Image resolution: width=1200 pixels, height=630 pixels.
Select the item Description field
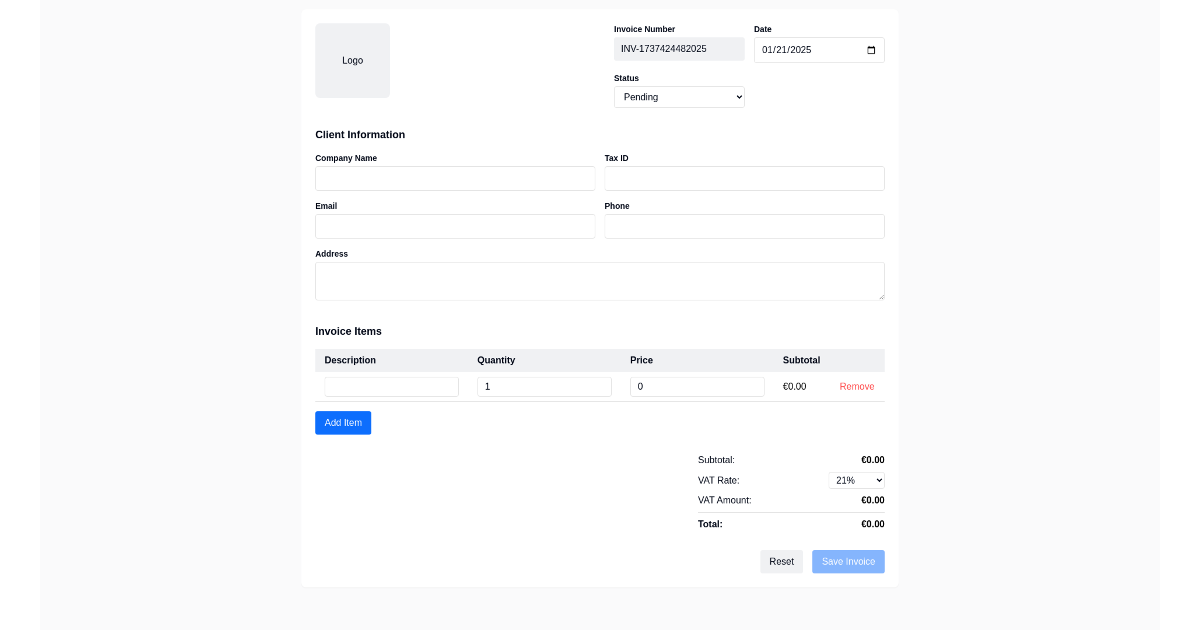click(391, 386)
